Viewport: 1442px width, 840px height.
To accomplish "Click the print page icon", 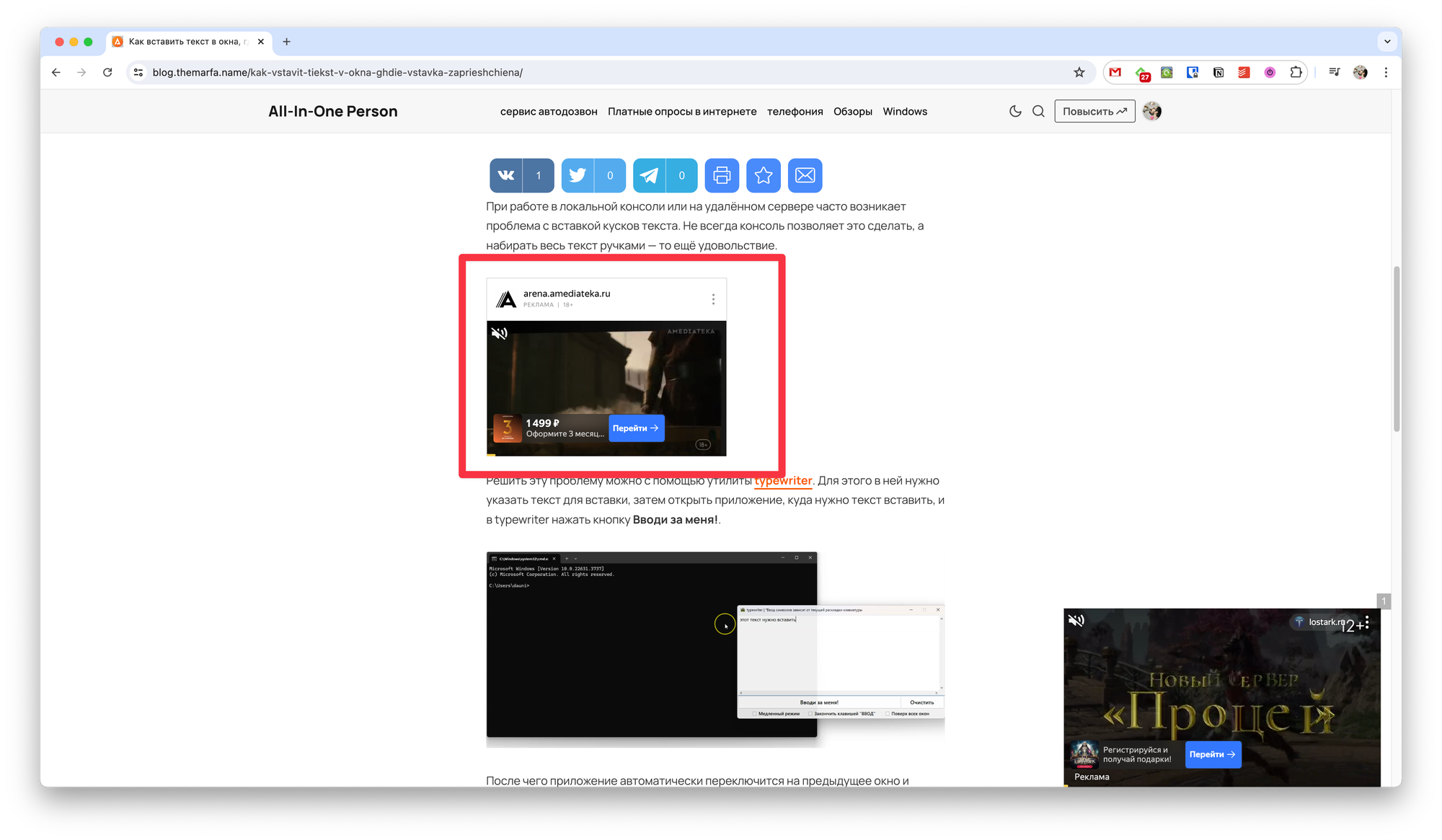I will [722, 175].
